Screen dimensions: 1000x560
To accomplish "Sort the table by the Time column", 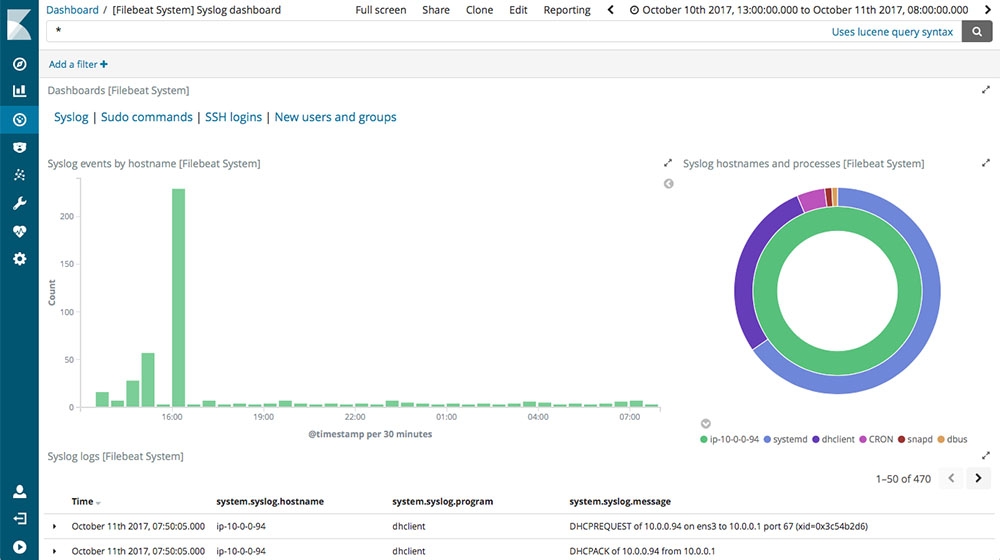I will 86,501.
